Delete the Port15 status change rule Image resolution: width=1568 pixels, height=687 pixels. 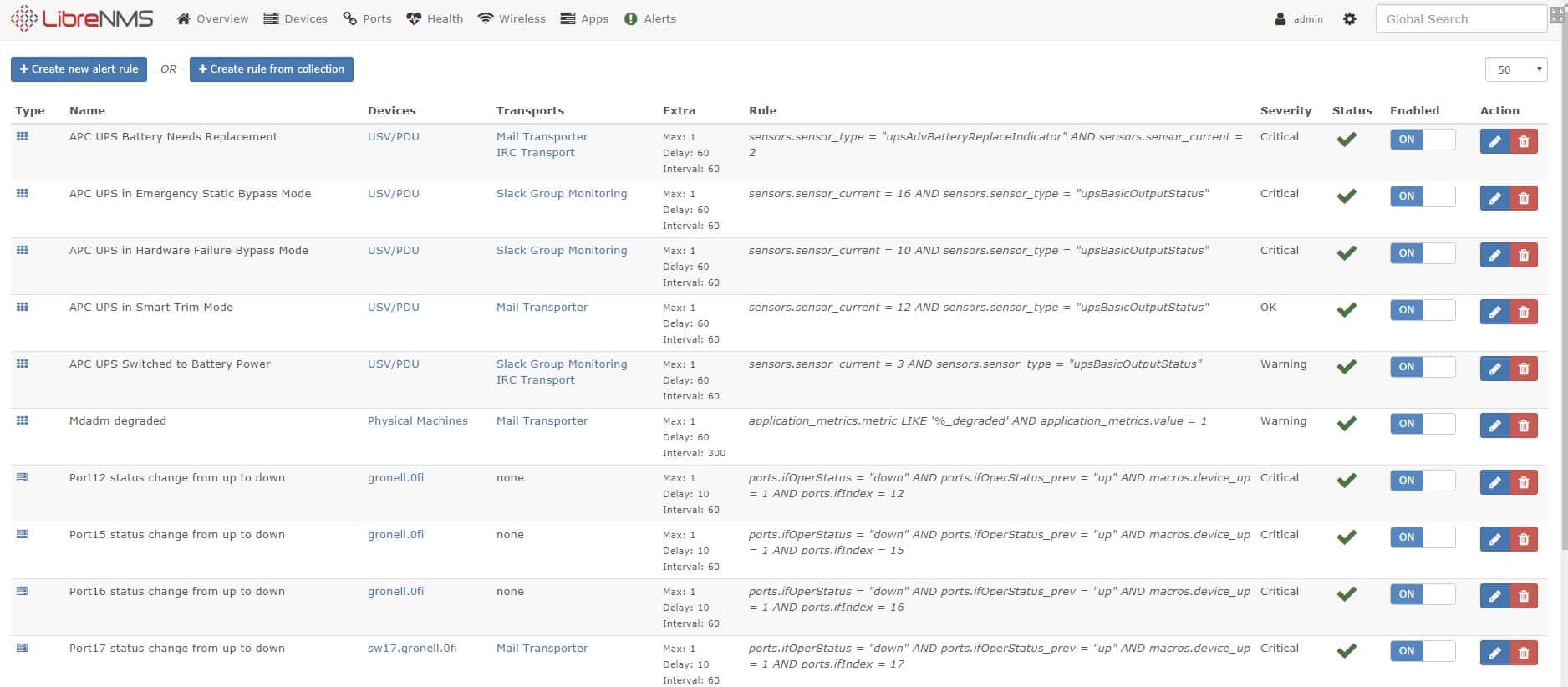[1524, 539]
